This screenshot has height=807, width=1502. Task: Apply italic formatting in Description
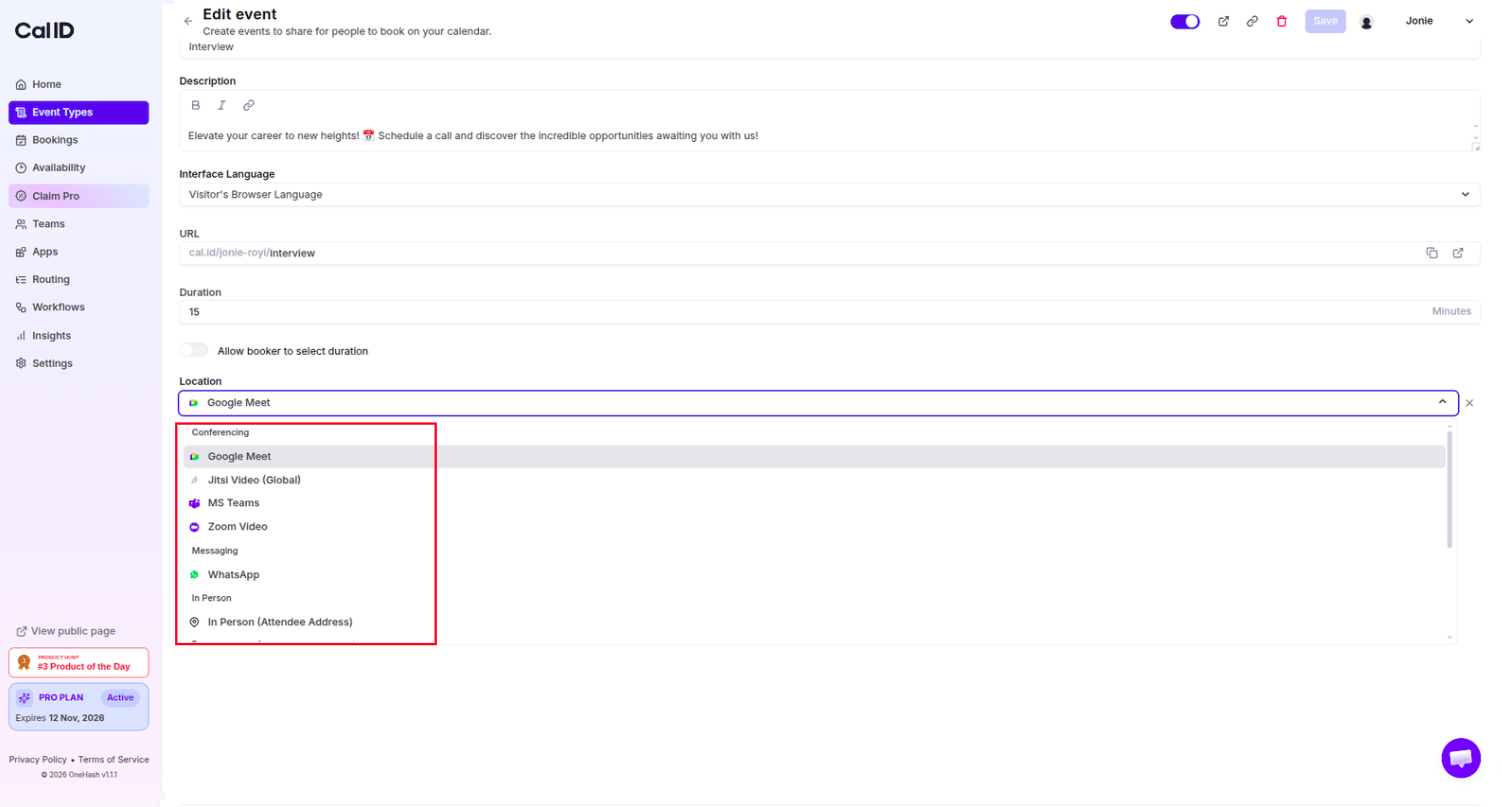pos(222,105)
